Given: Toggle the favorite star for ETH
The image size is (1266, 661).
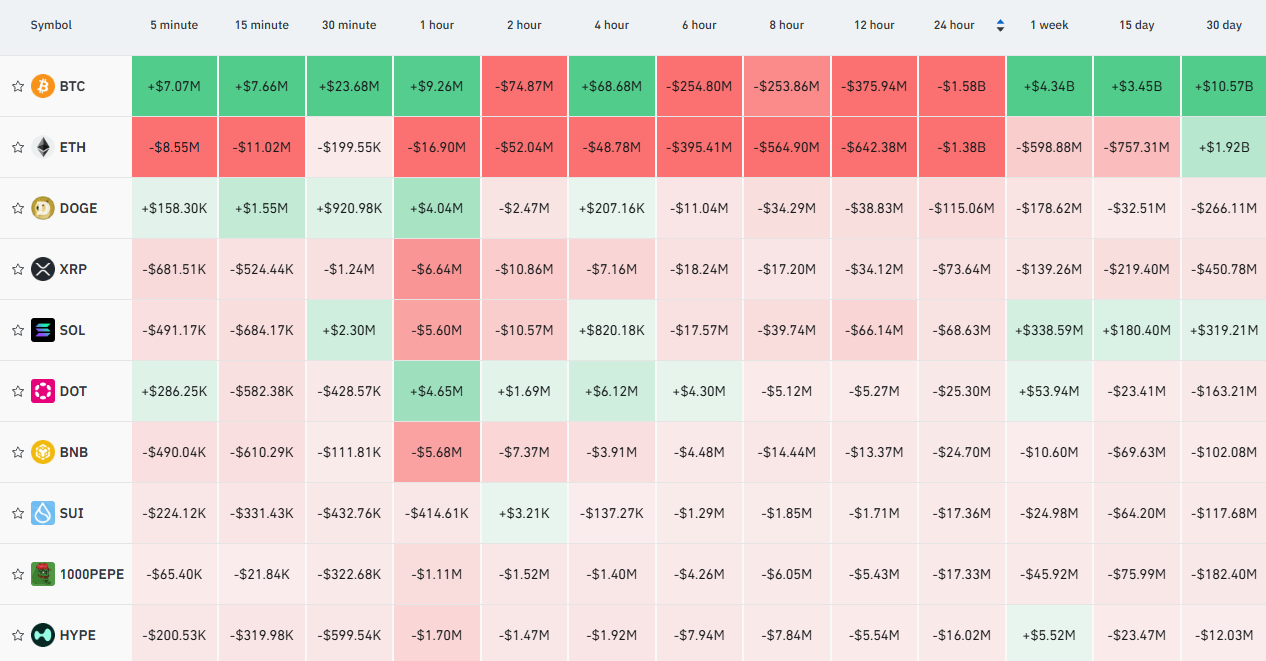Looking at the screenshot, I should click(x=18, y=148).
